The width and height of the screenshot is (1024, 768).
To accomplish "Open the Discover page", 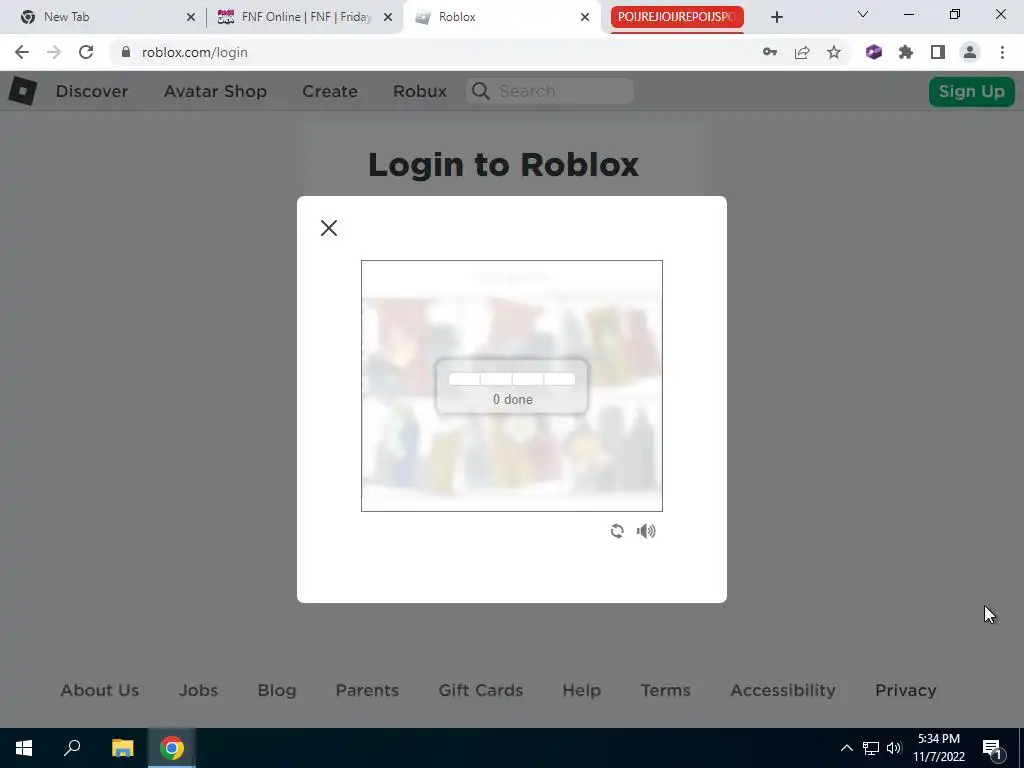I will tap(92, 91).
